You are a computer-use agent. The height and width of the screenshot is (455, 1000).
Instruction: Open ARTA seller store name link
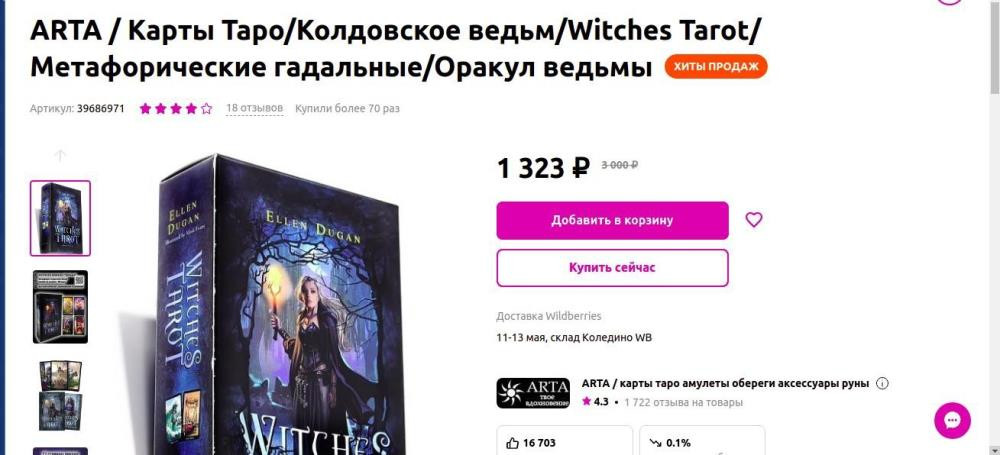[725, 384]
